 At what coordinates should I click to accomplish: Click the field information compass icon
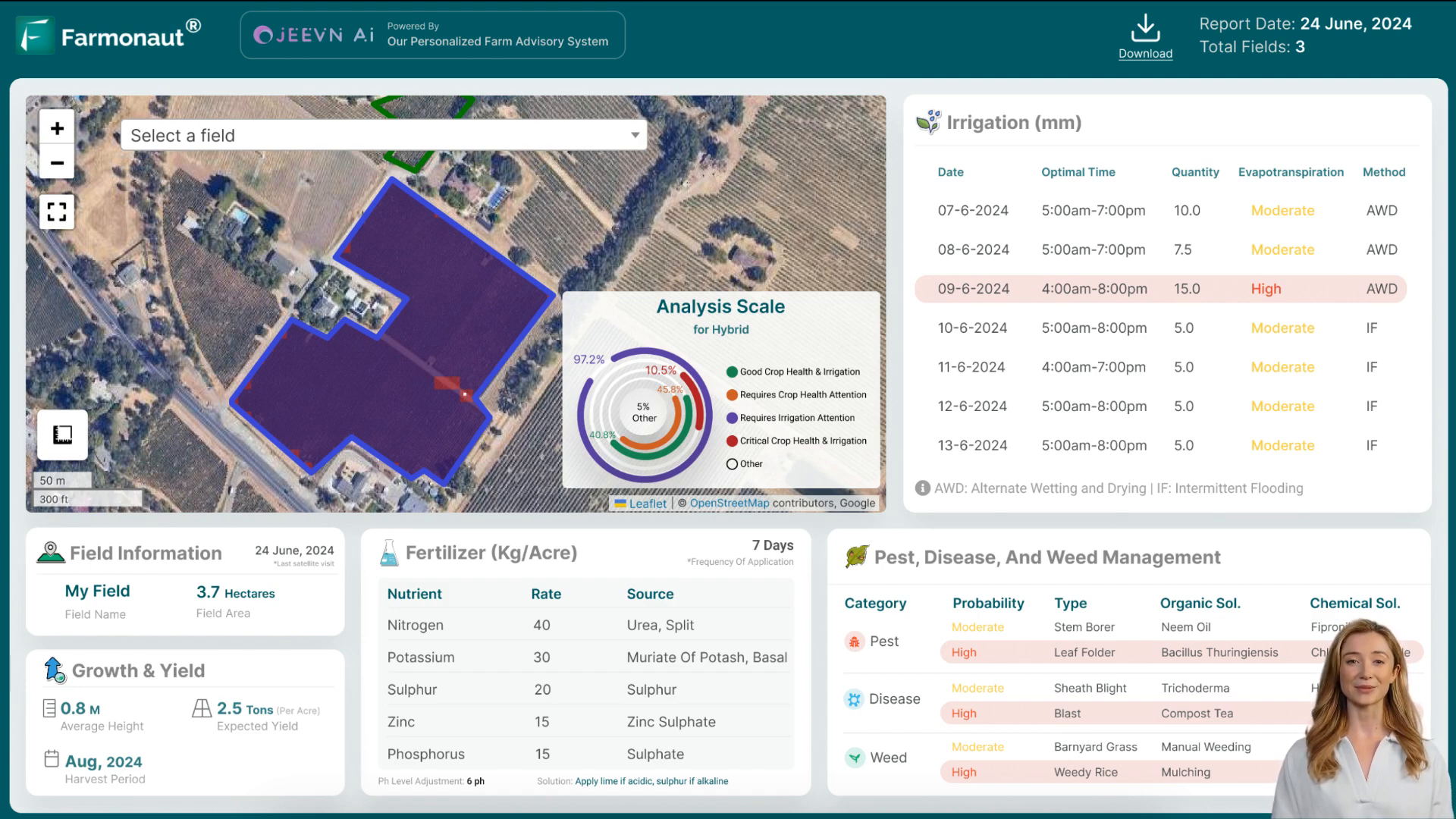pos(51,552)
